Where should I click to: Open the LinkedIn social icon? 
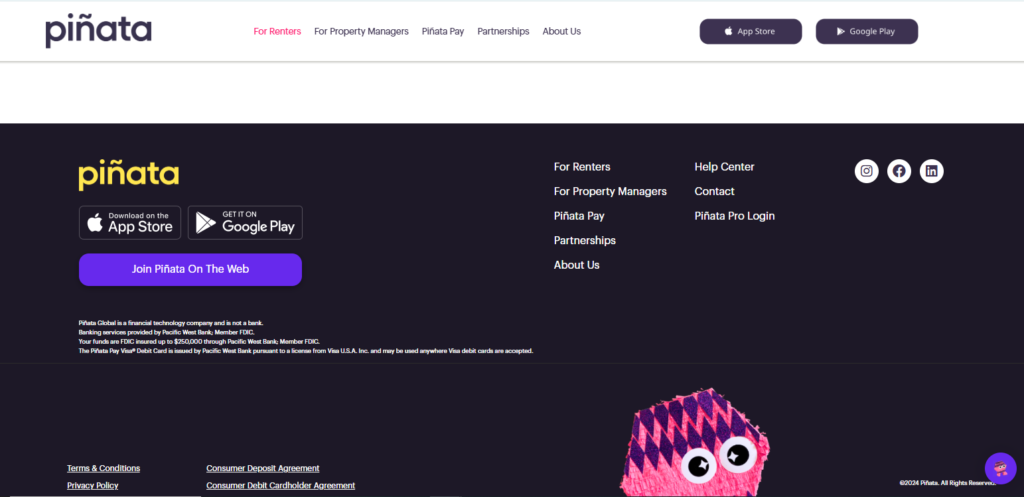(931, 171)
